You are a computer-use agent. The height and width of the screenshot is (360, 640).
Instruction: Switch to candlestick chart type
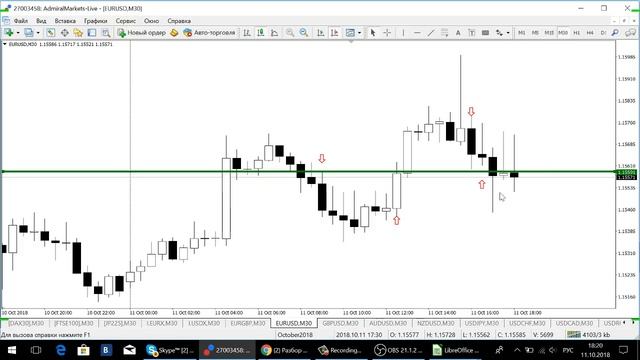click(261, 33)
